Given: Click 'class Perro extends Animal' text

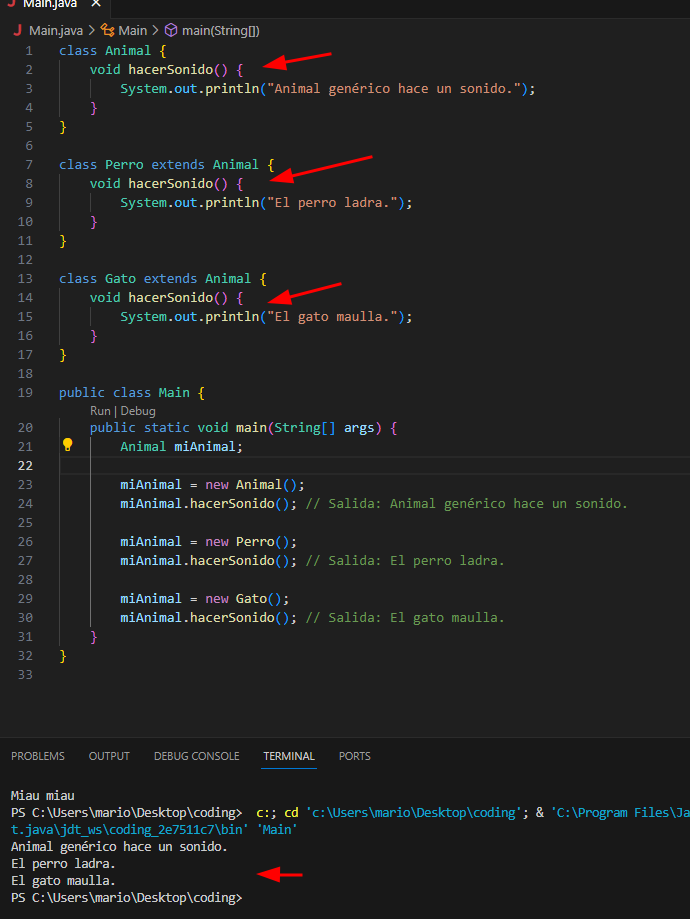Looking at the screenshot, I should coord(159,165).
